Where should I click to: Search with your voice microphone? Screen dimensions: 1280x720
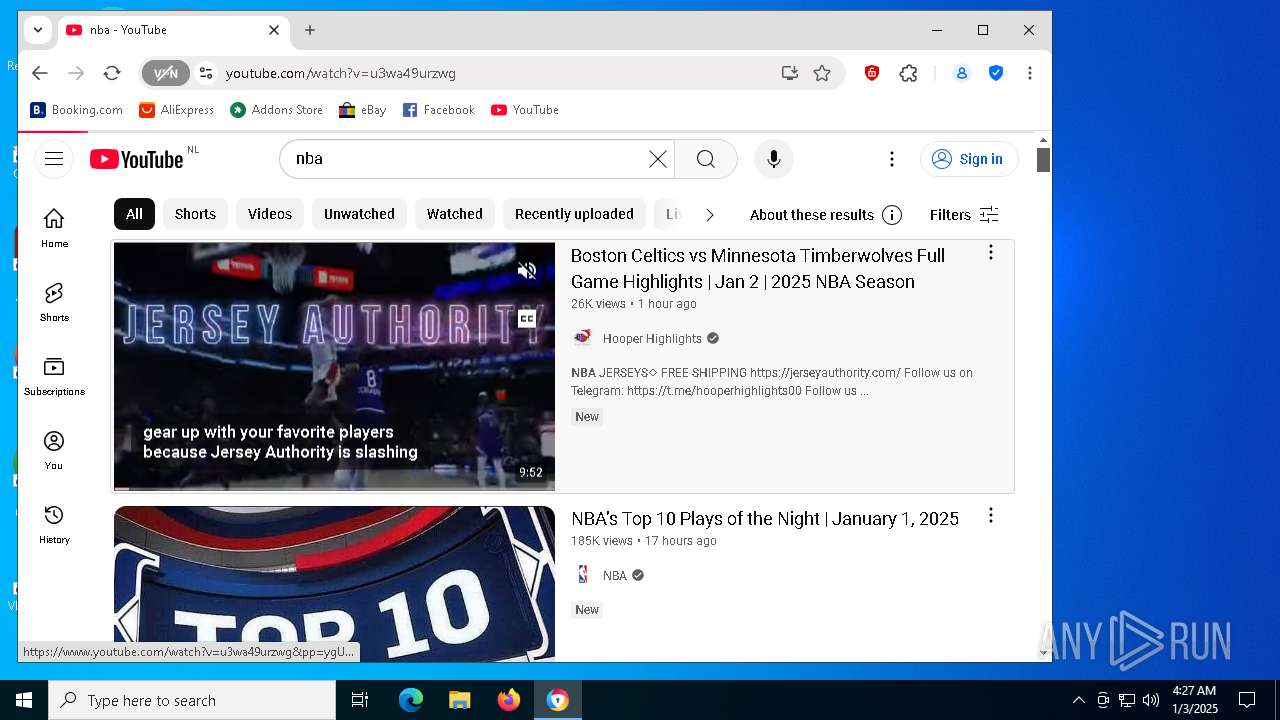point(773,159)
